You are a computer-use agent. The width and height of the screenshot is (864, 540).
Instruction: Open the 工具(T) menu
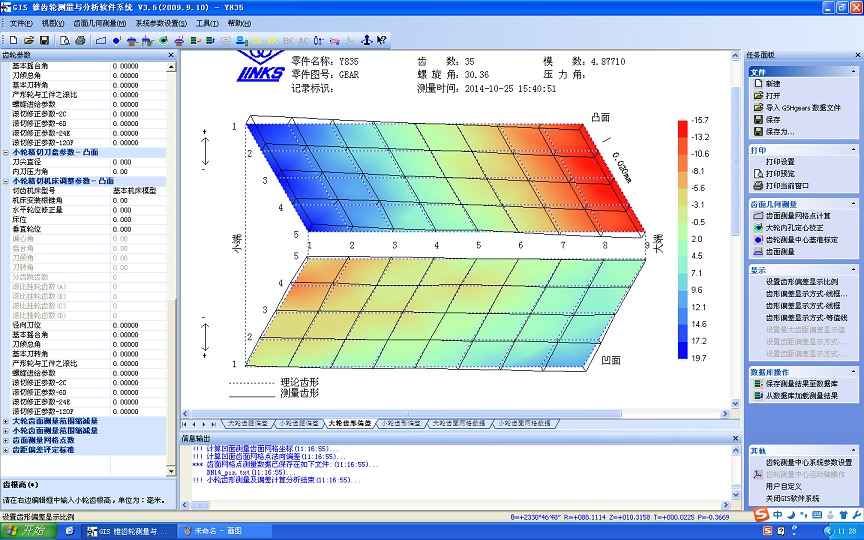click(207, 23)
